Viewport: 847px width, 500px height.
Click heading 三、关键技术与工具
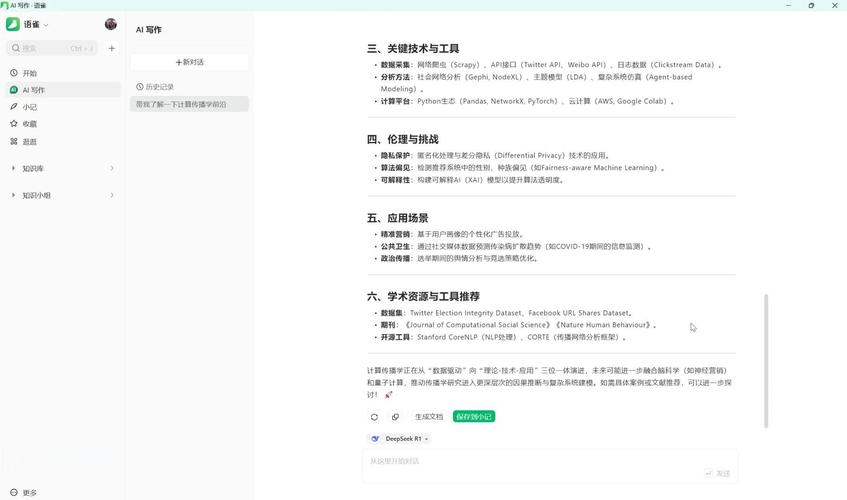[413, 49]
